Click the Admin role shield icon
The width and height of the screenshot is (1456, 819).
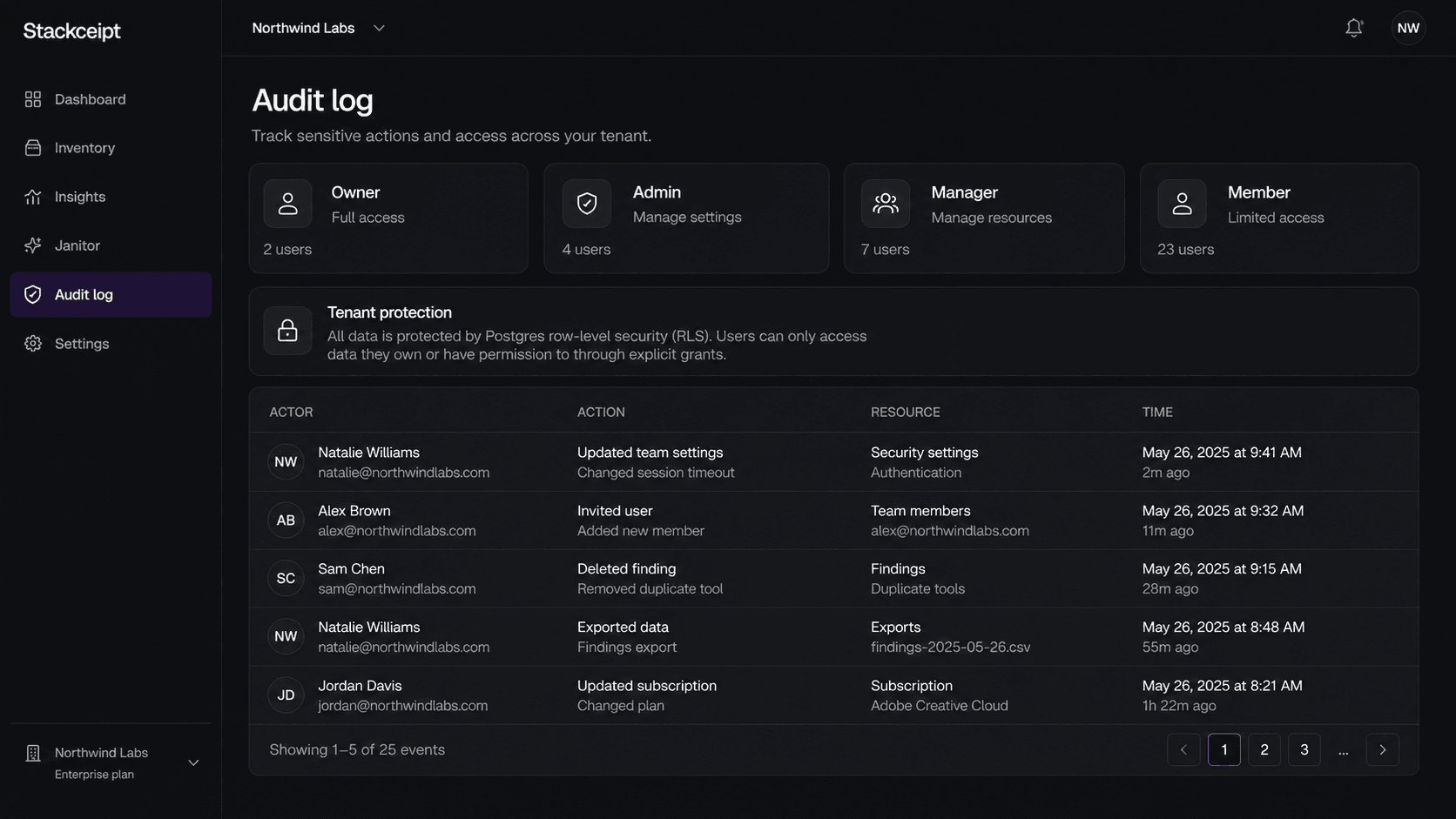pyautogui.click(x=587, y=204)
